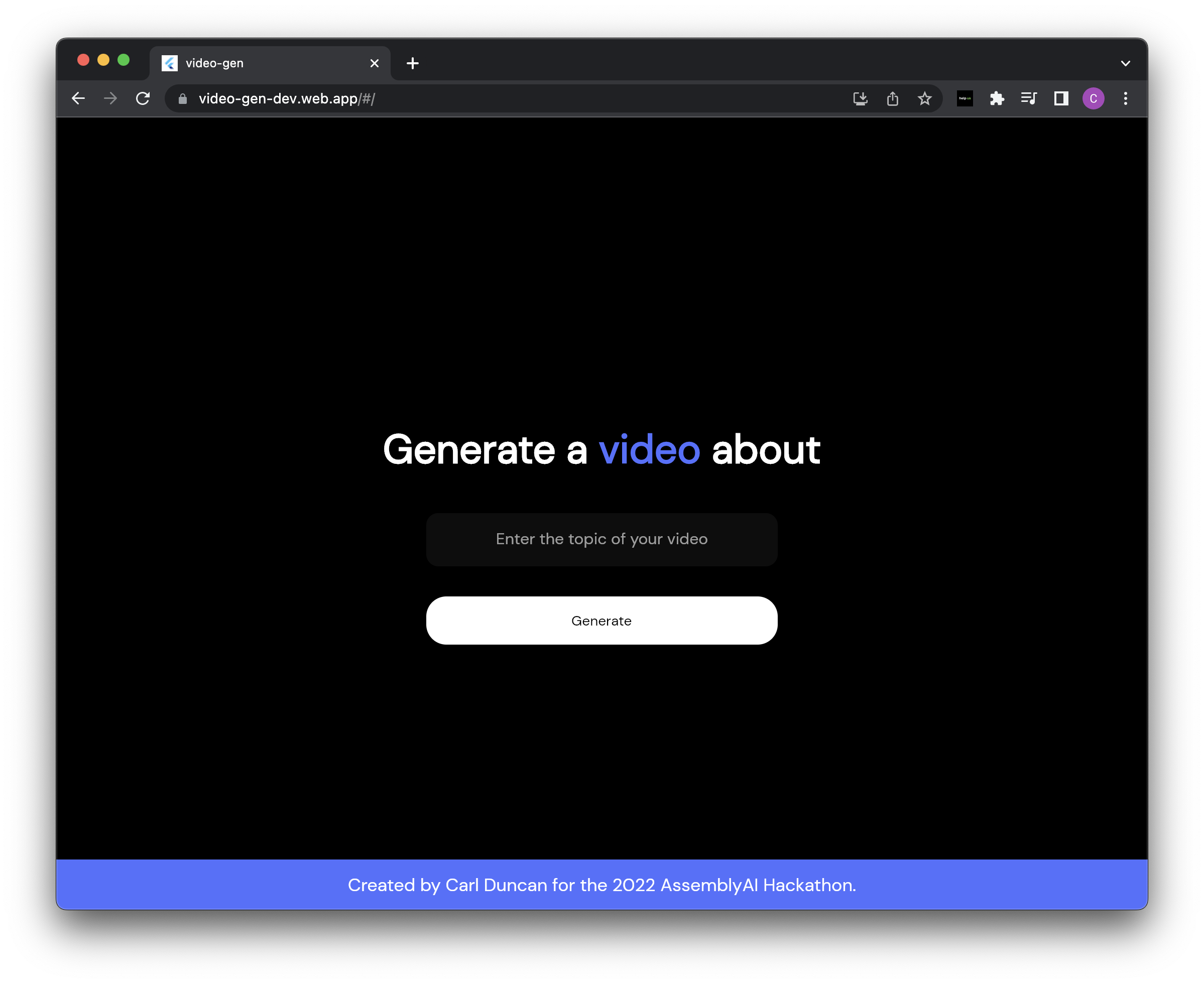Click the black extension icon in toolbar
Screen dimensions: 1204x984
(964, 98)
